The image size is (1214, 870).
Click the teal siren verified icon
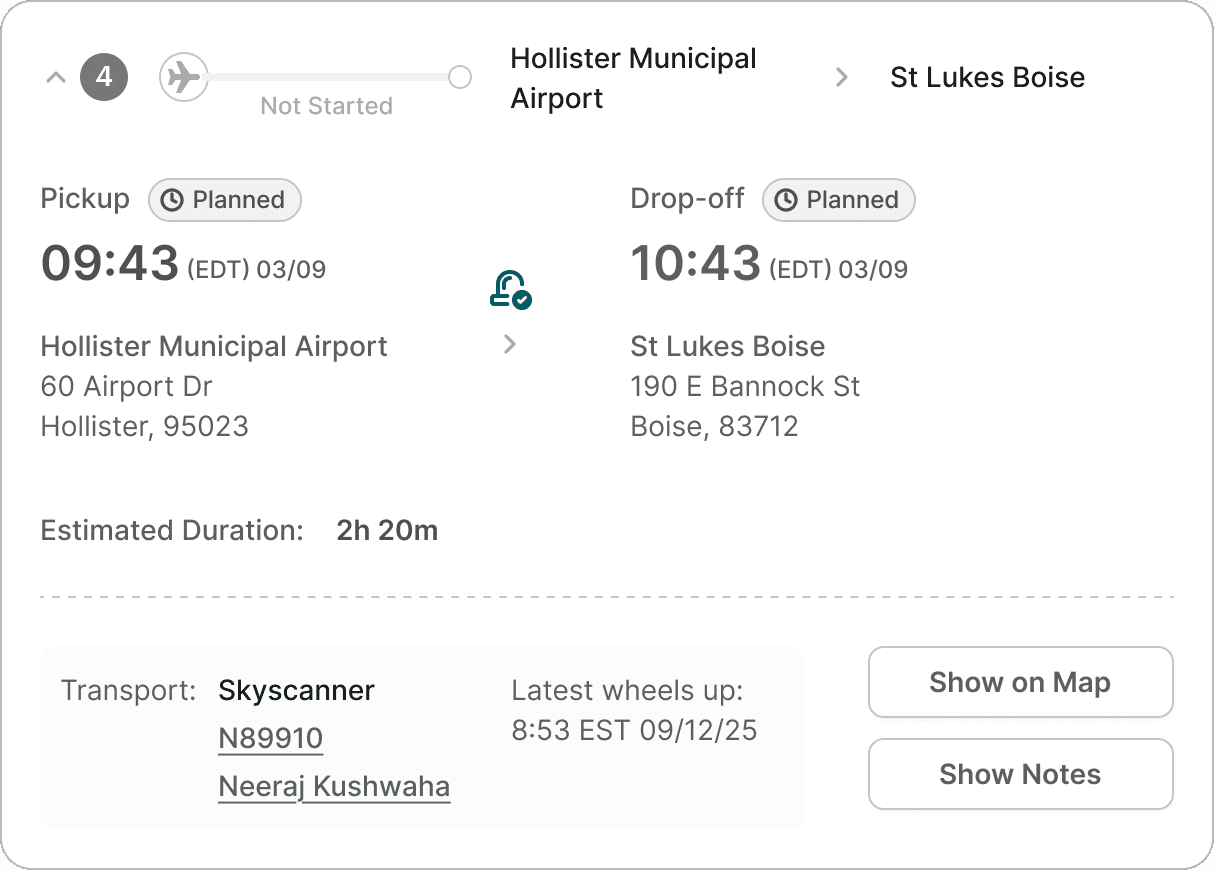tap(510, 289)
